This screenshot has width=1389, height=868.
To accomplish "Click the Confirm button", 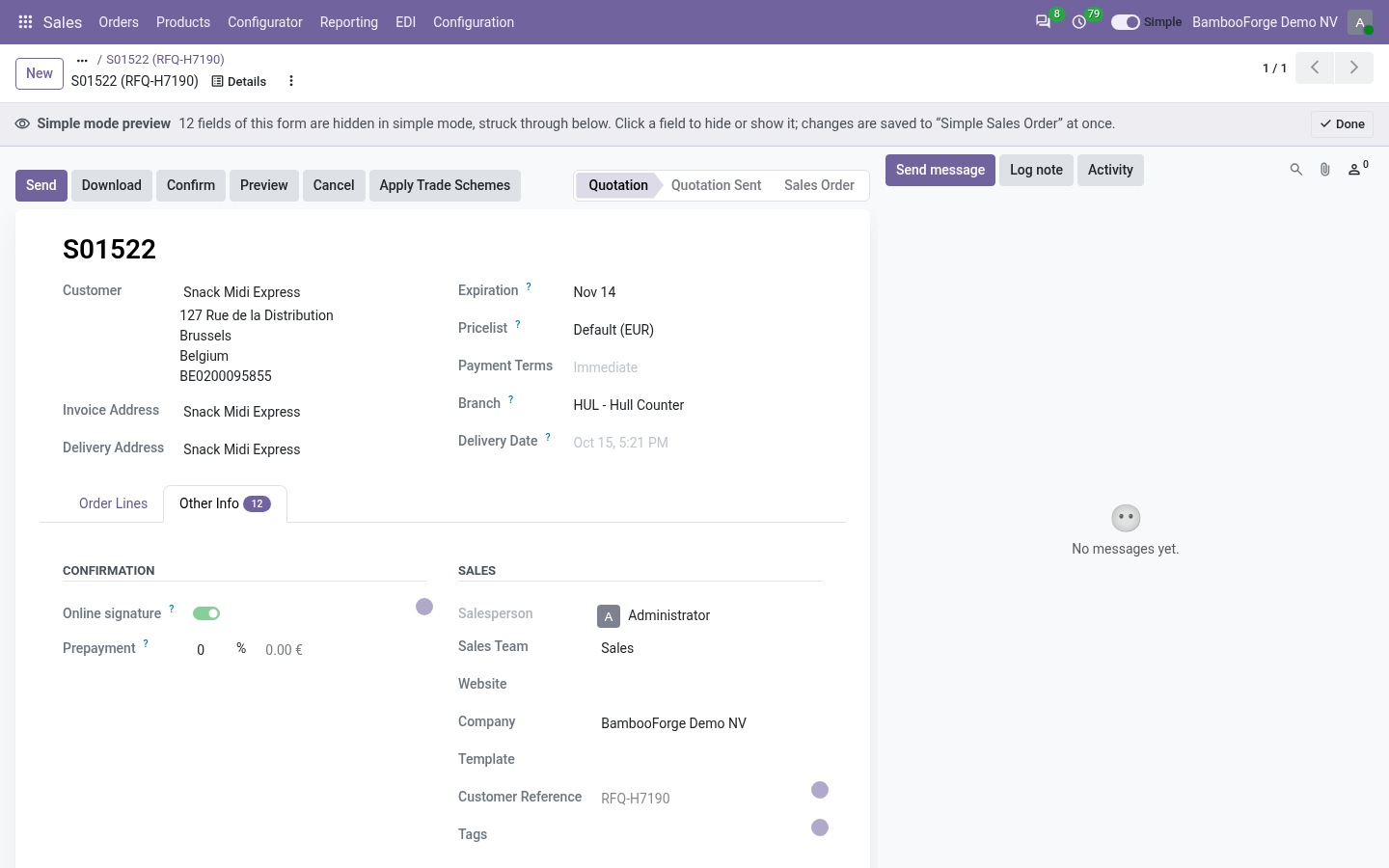I will pos(191,185).
